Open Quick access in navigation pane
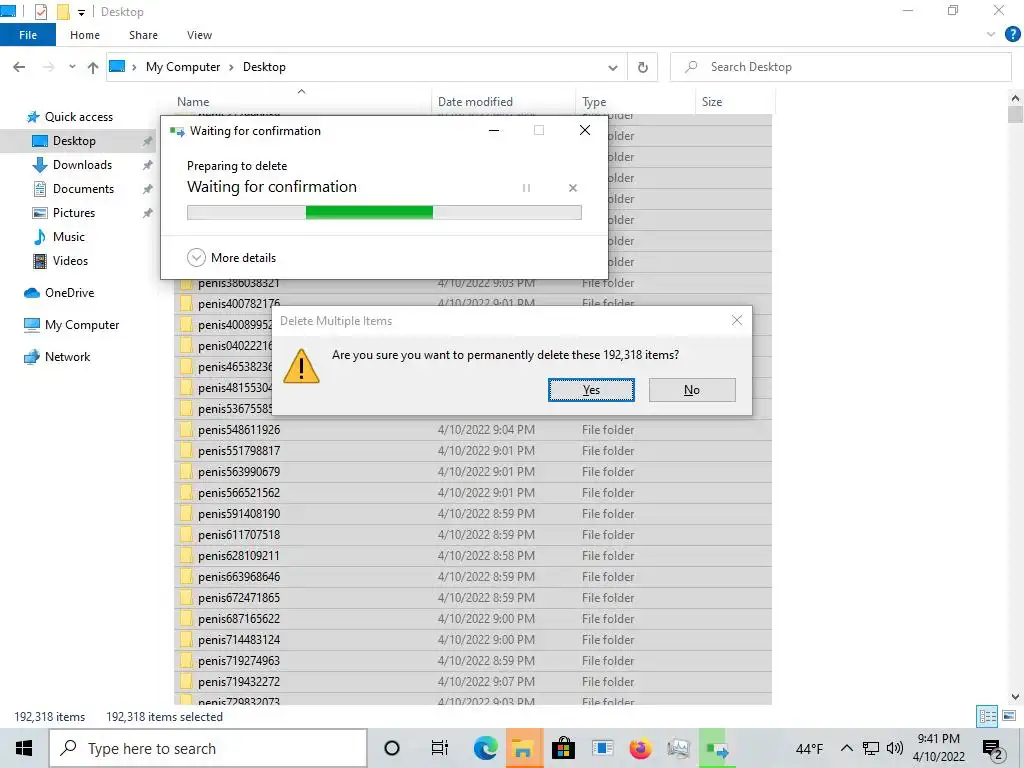 coord(78,117)
